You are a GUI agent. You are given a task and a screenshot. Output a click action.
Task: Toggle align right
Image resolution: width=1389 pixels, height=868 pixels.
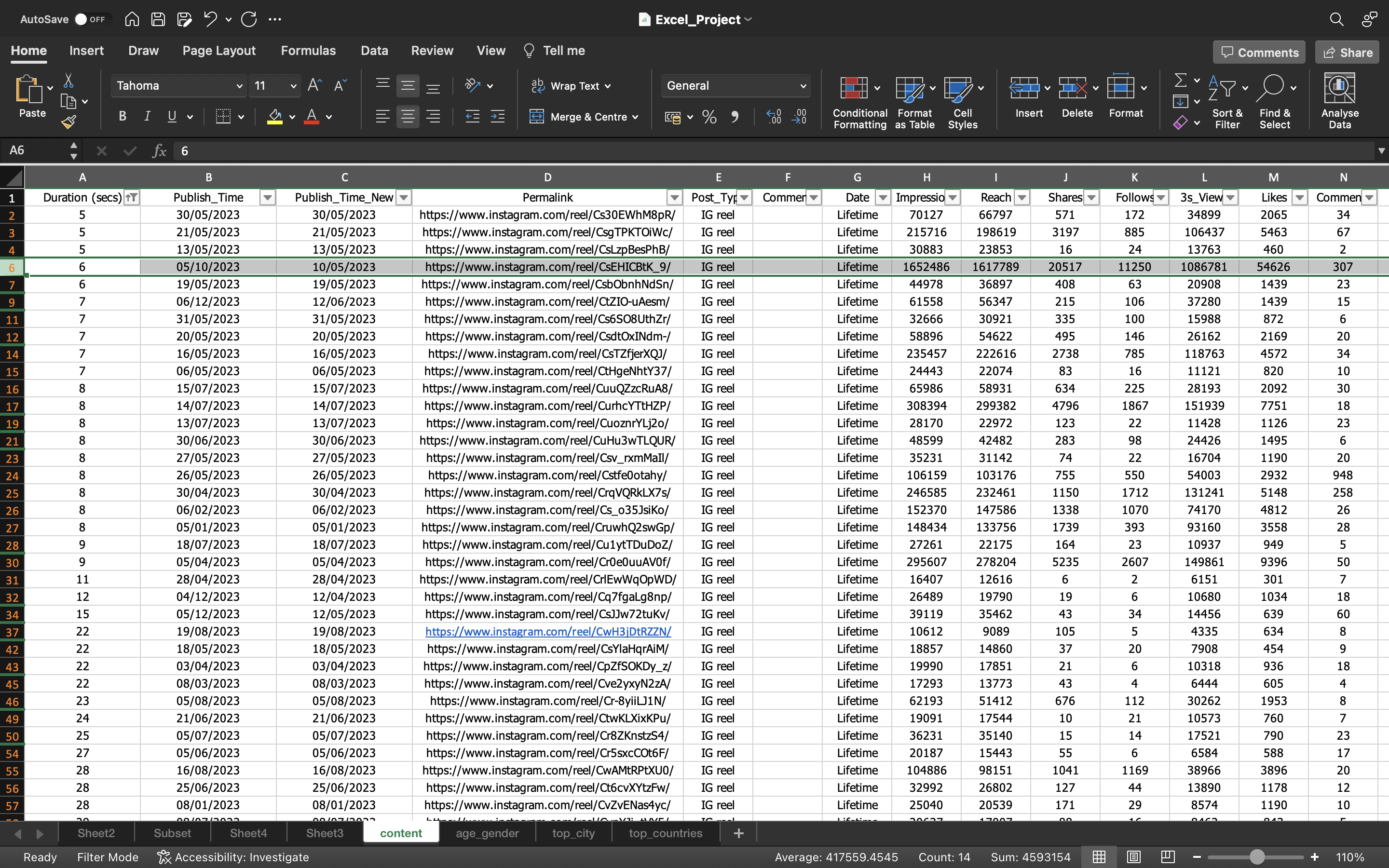point(434,117)
